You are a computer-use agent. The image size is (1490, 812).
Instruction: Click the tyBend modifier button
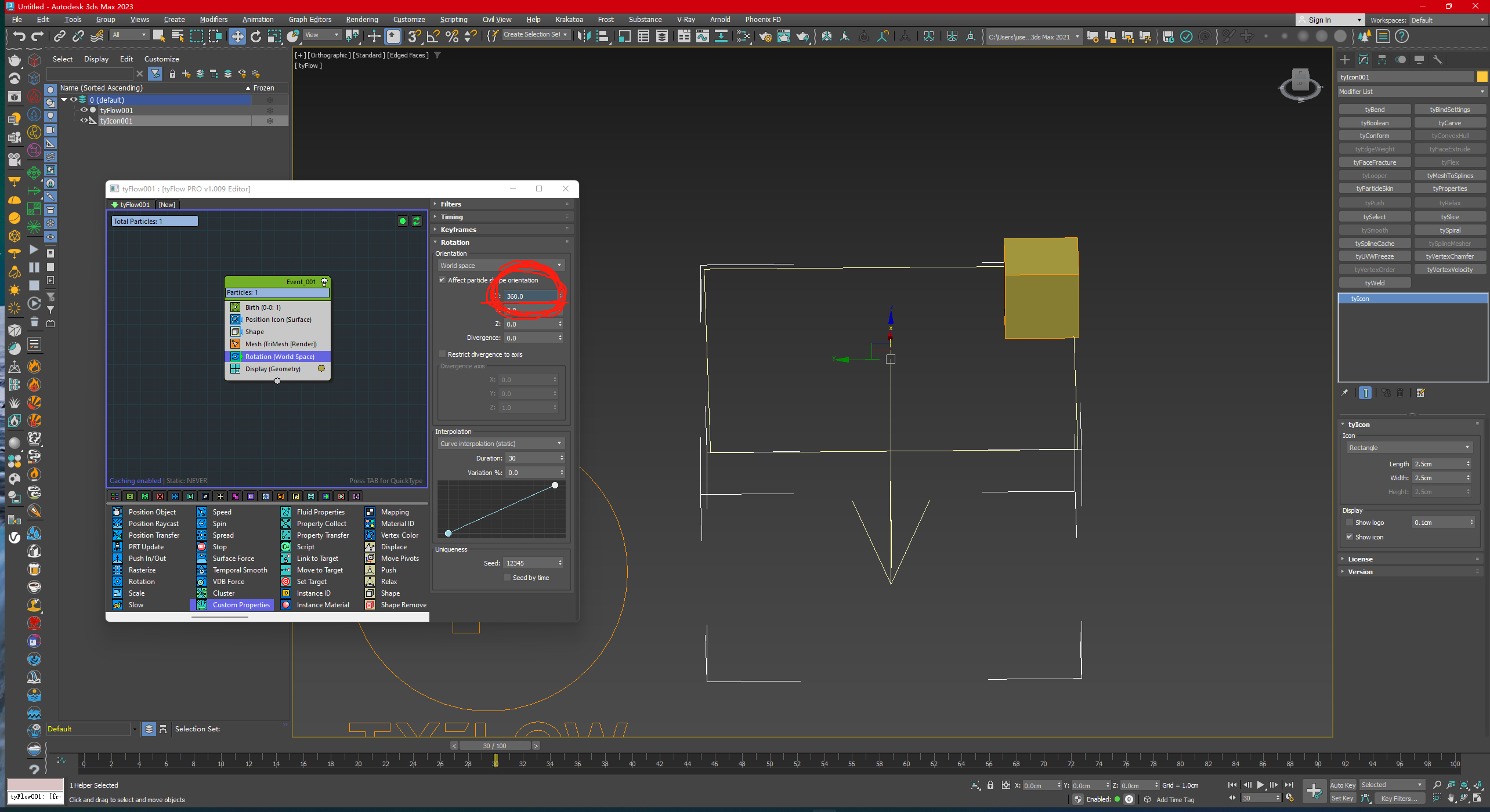1375,110
